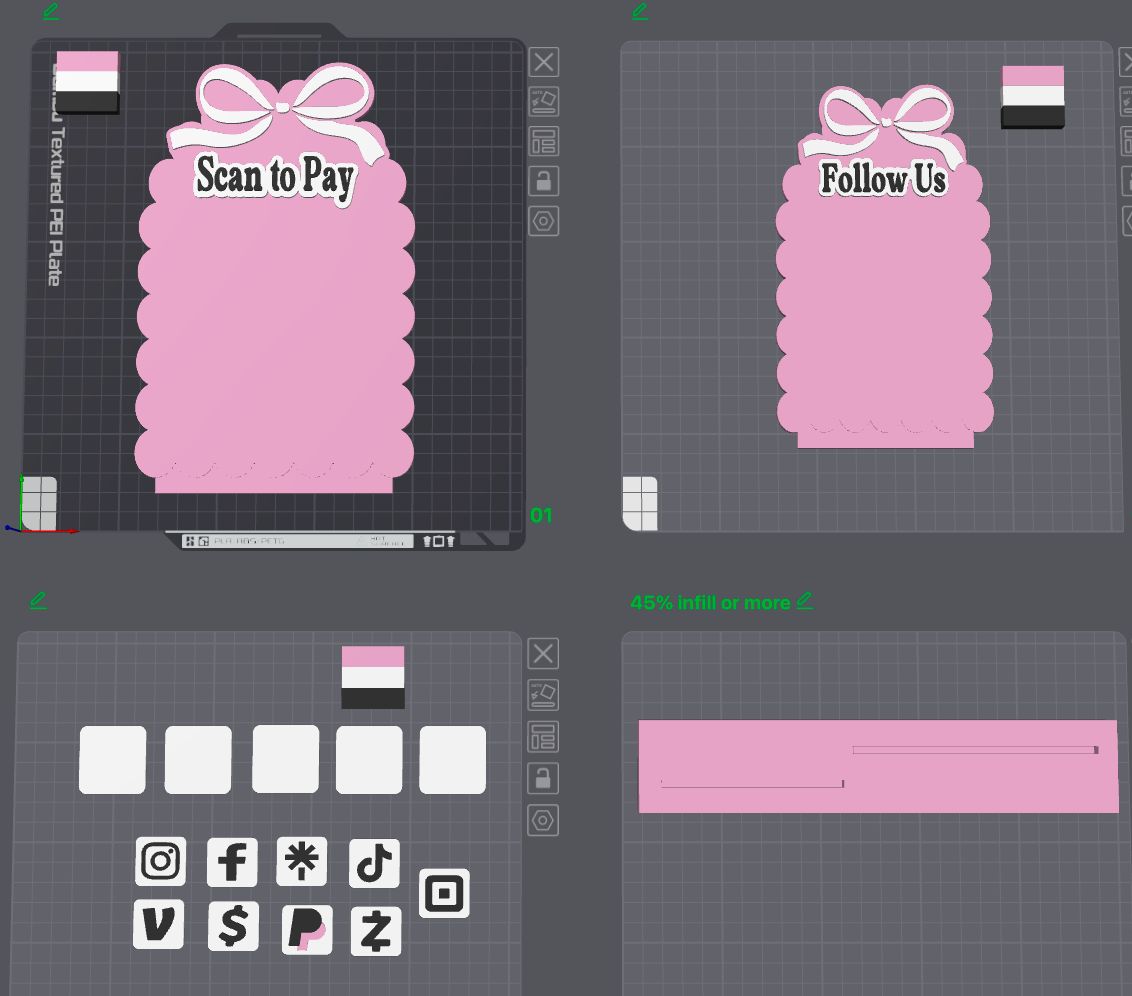
Task: Click the pencil beside '45% infill or more'
Action: pos(805,600)
